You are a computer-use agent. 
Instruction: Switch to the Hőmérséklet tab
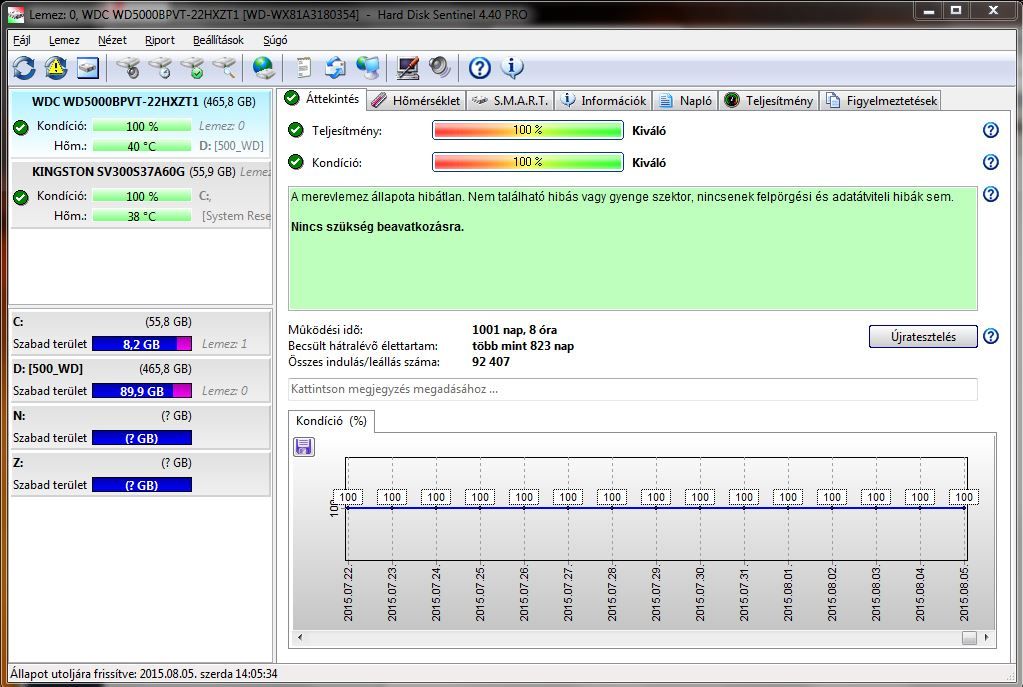416,100
